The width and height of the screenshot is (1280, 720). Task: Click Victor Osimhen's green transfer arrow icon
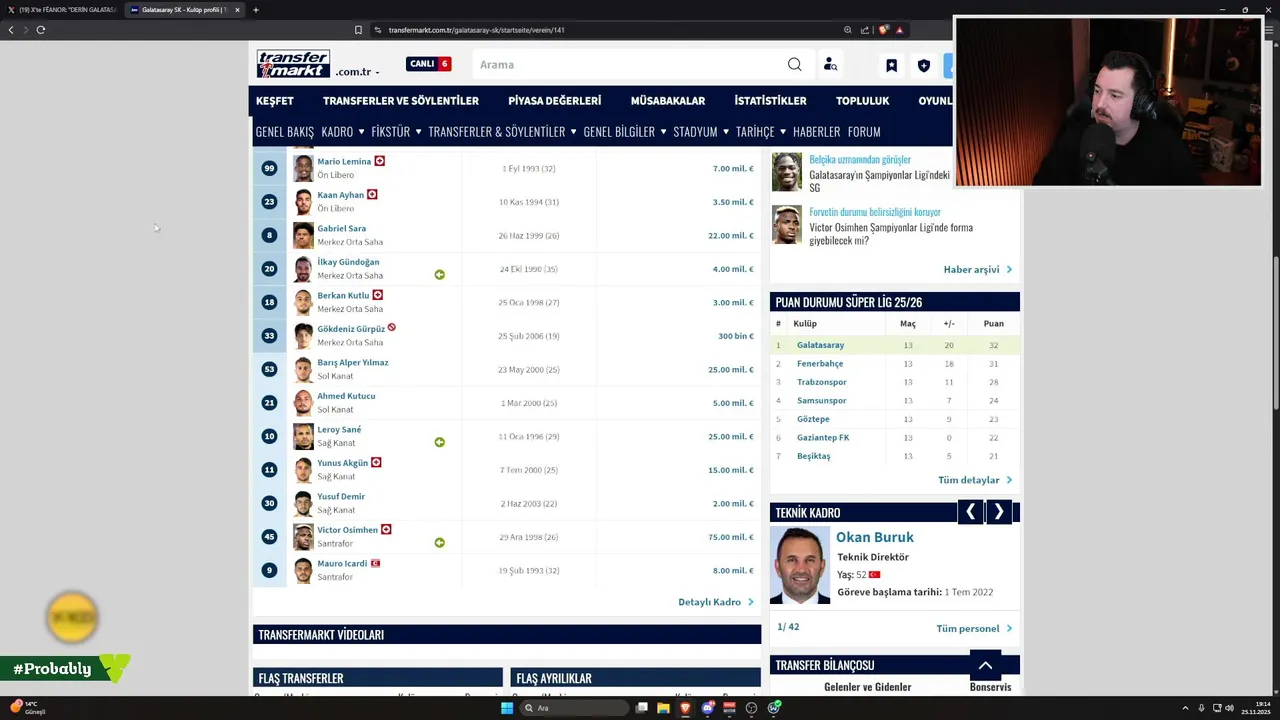(439, 543)
